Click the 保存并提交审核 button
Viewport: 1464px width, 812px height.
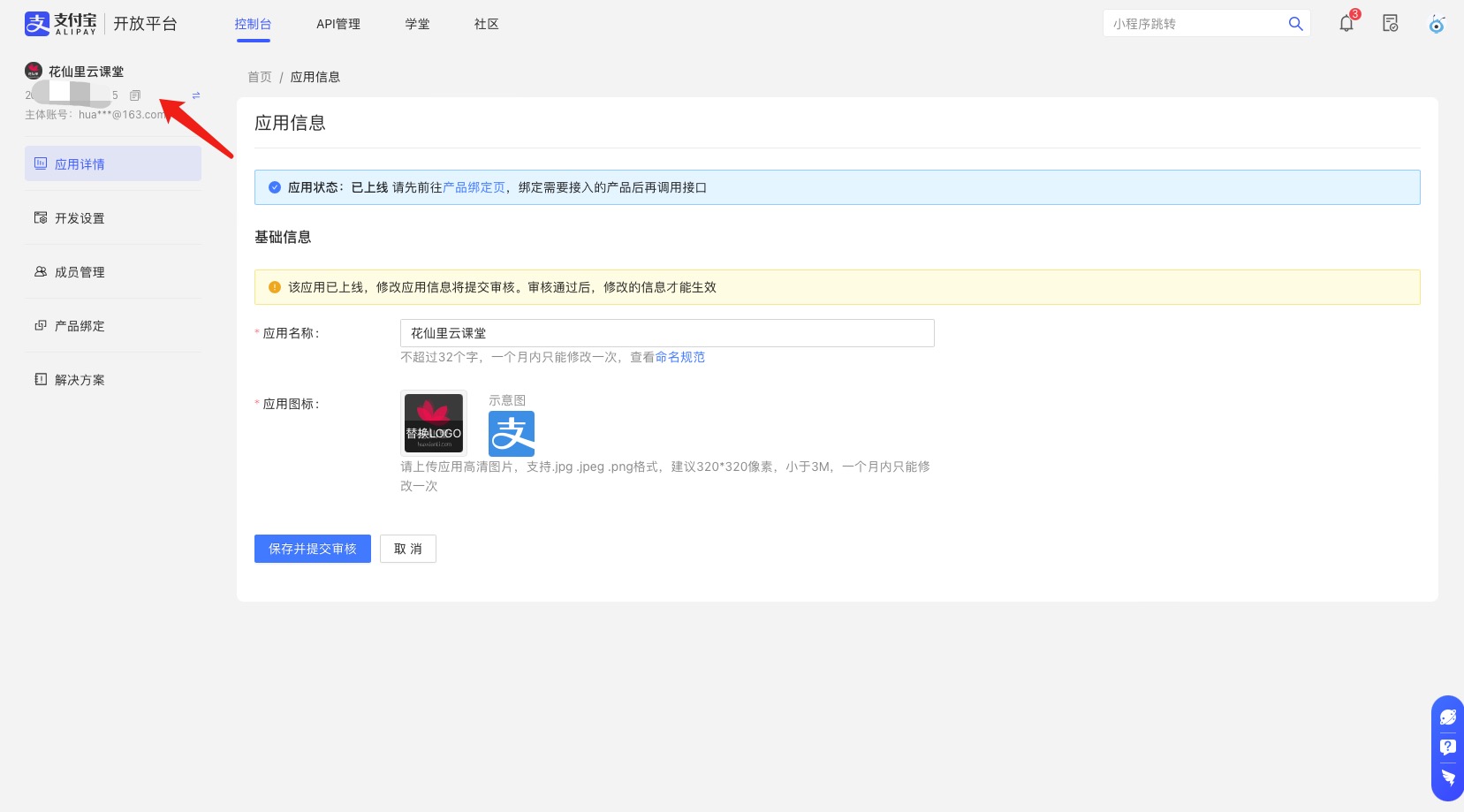click(x=313, y=549)
